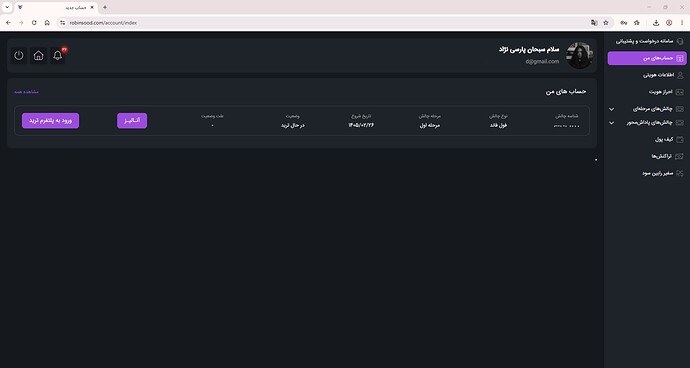Open the dashboard home icon in header
The height and width of the screenshot is (368, 690).
click(38, 55)
